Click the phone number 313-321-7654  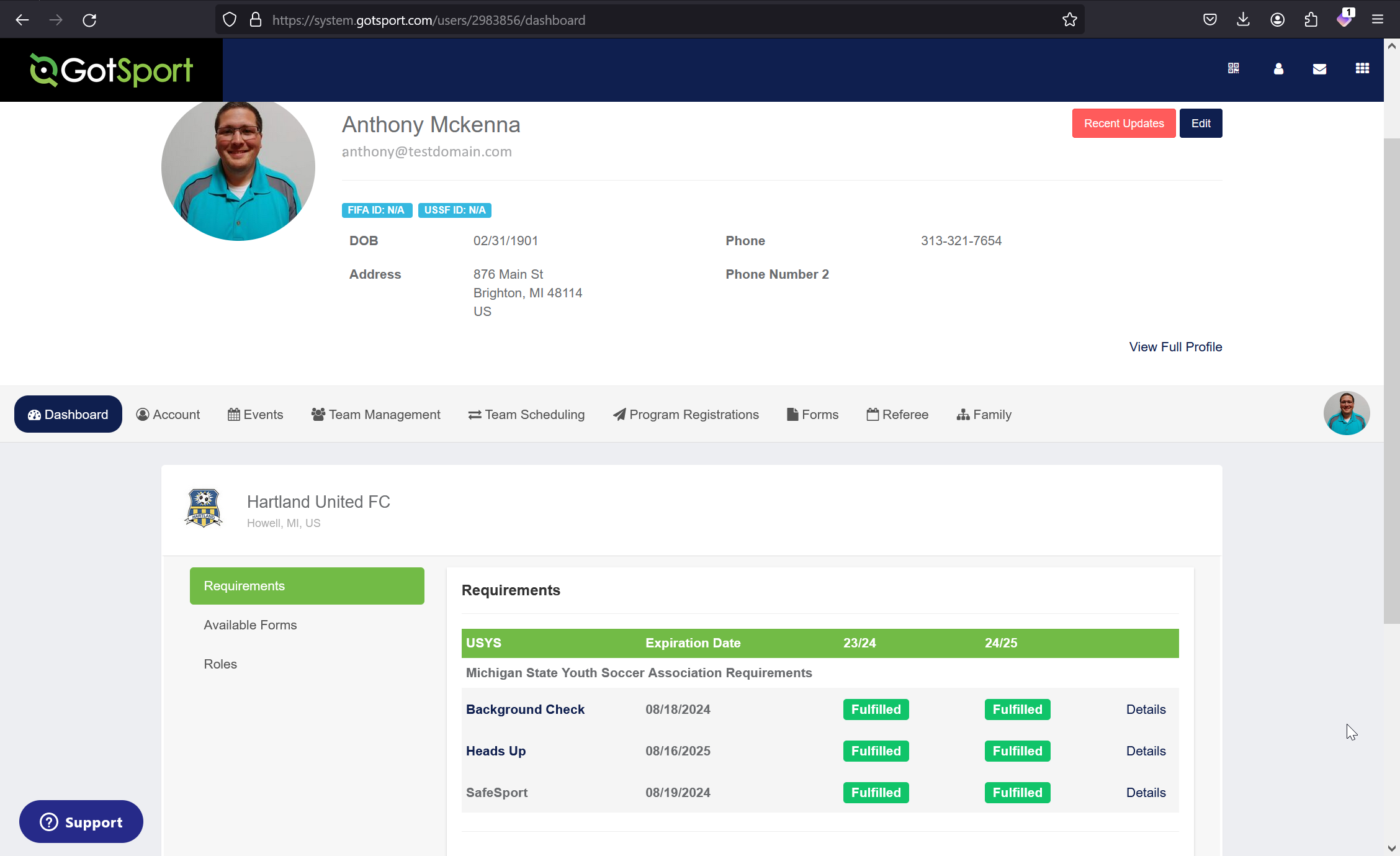(x=961, y=241)
